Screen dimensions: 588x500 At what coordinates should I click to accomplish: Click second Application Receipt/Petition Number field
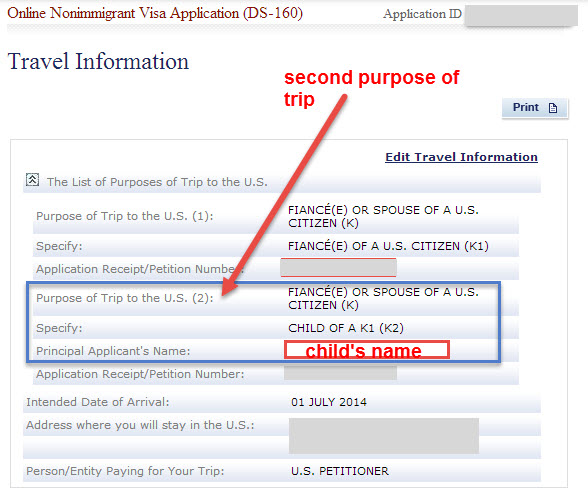pos(340,373)
